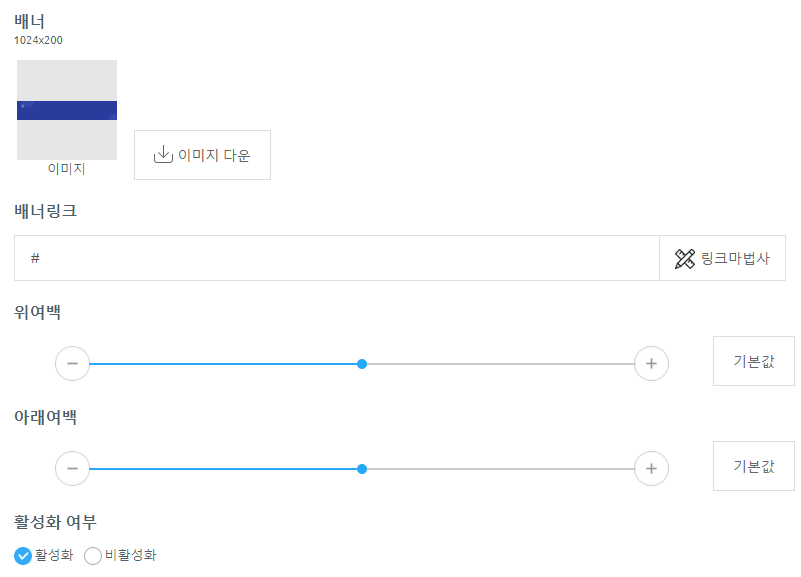The width and height of the screenshot is (801, 577).
Task: Click the 링크마법사 text button
Action: point(722,258)
